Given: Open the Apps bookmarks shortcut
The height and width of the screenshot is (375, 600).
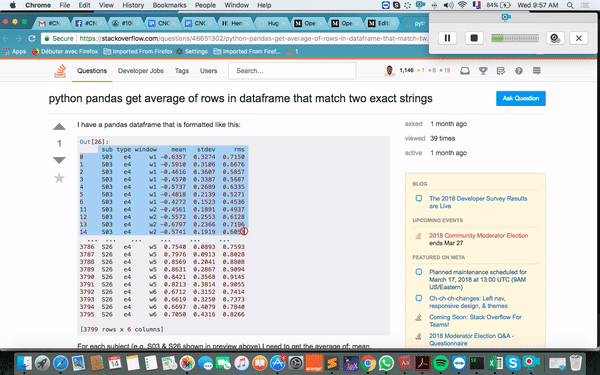Looking at the screenshot, I should 14,51.
